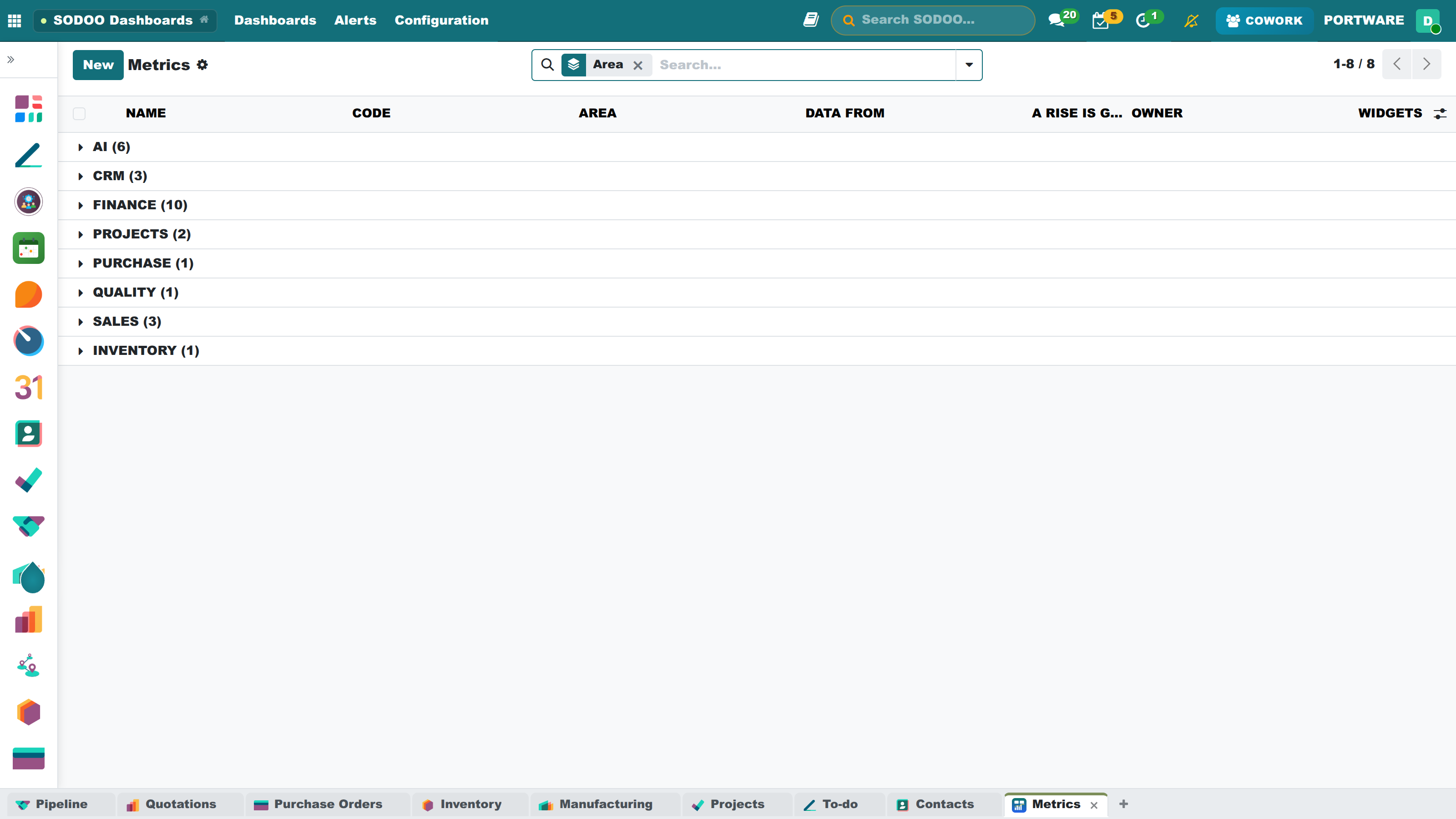Open the Configuration menu
Screen dimensions: 1456x819
coord(441,20)
